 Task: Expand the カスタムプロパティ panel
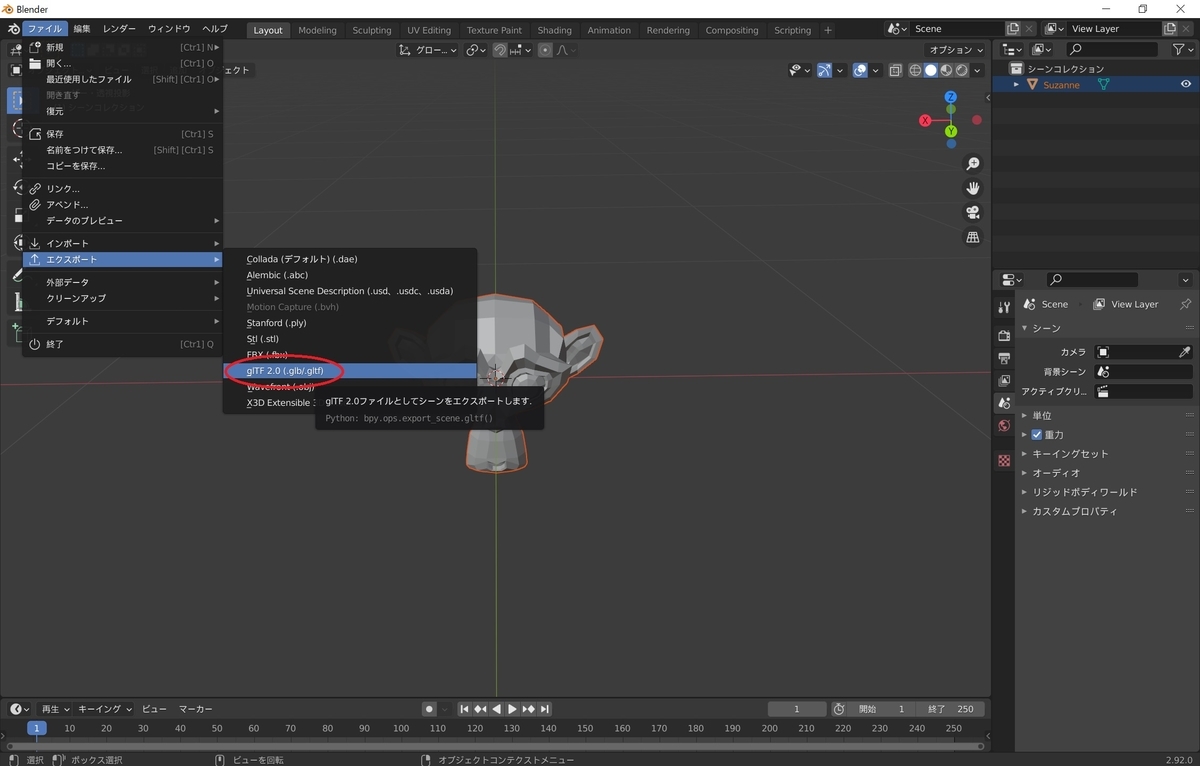click(x=1025, y=511)
